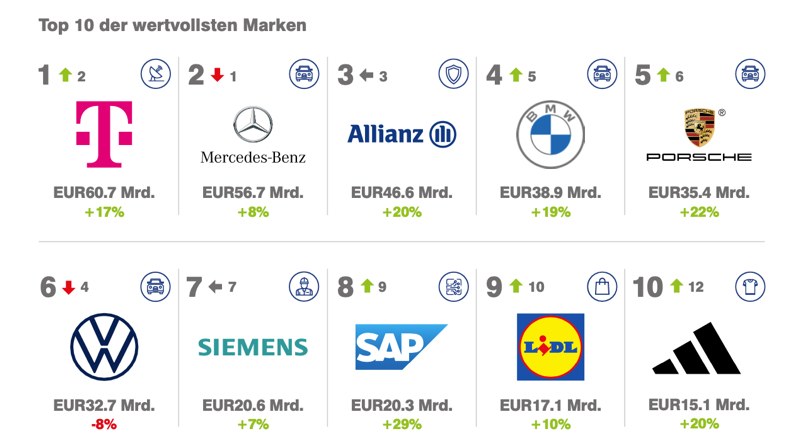
Task: Click the car icon next to Volkswagen rank
Action: (x=155, y=287)
